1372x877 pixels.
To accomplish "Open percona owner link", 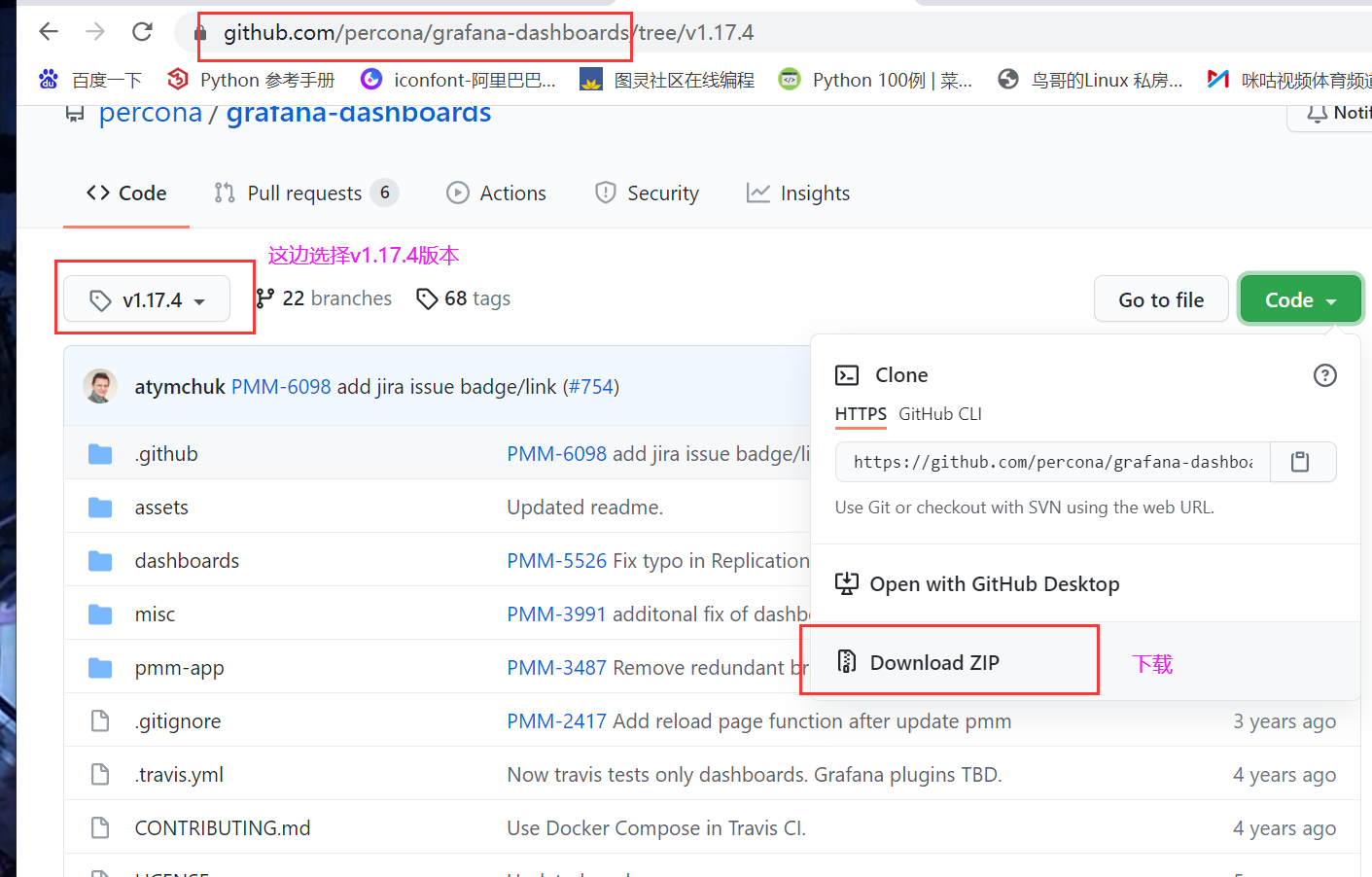I will [x=151, y=113].
